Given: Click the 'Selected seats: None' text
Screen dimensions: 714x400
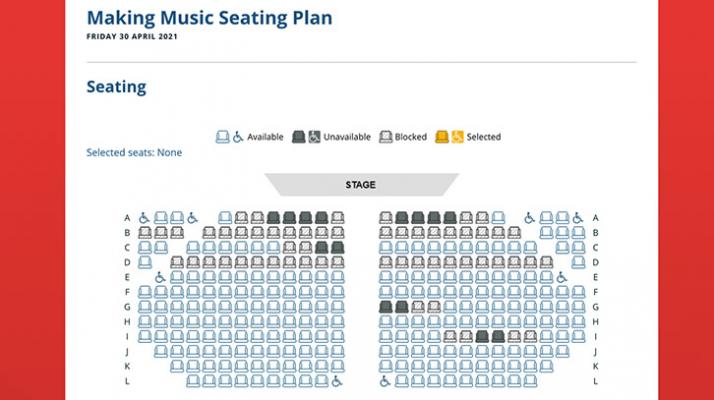Looking at the screenshot, I should (134, 153).
